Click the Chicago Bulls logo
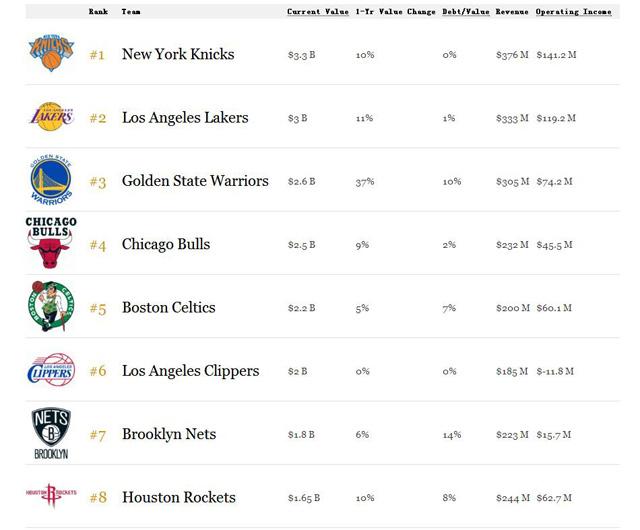The image size is (640, 530). [50, 243]
